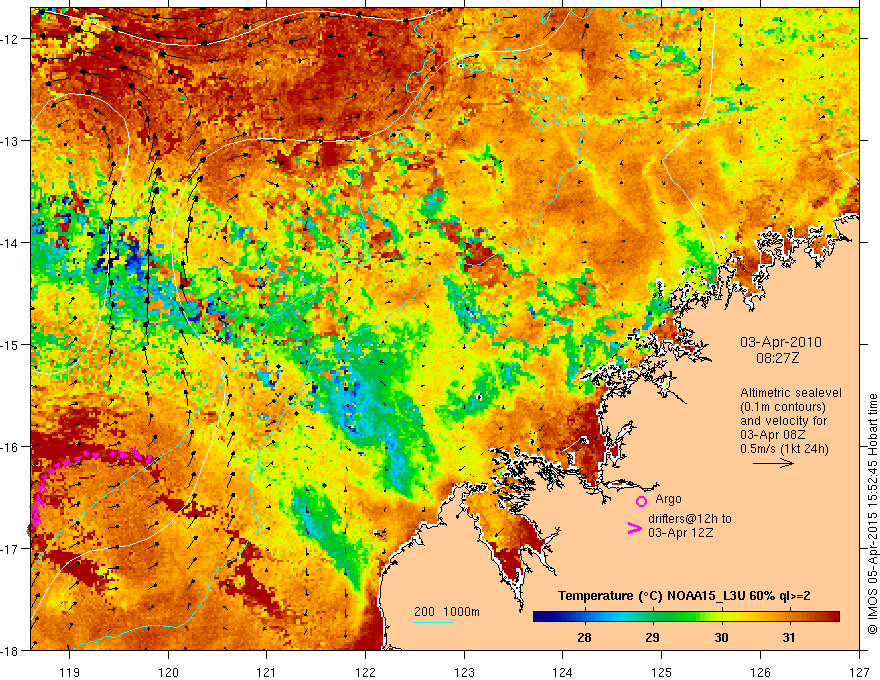Click the 30 colorbar tick label

[721, 637]
